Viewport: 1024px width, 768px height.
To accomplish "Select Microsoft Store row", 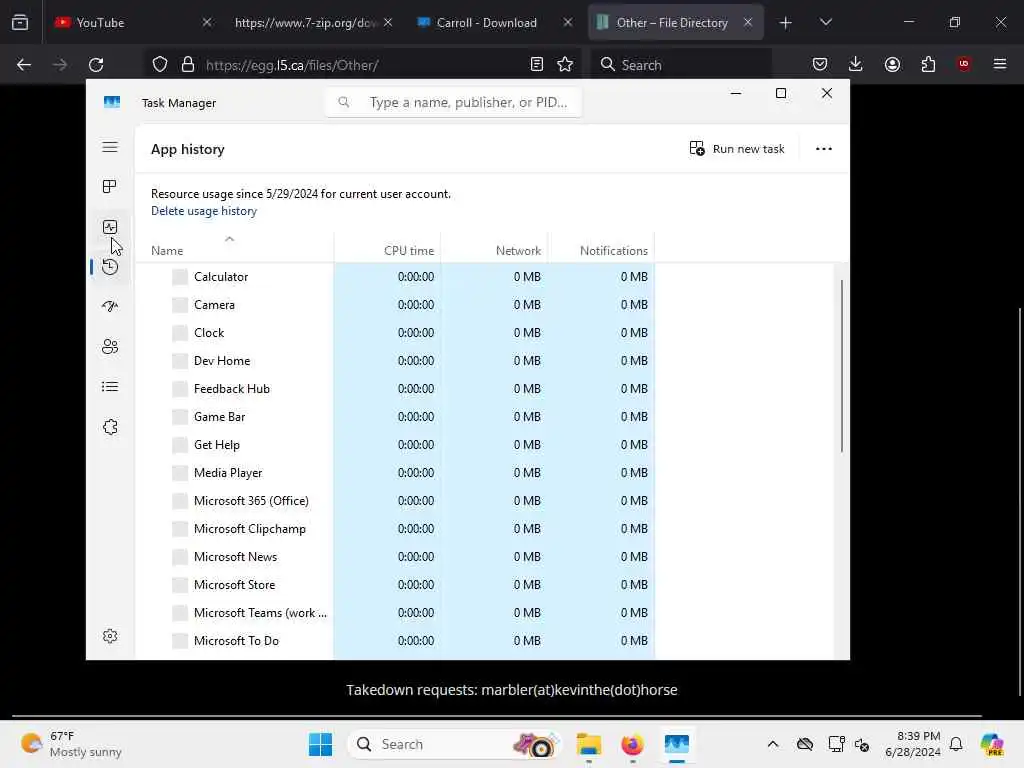I will pyautogui.click(x=396, y=586).
